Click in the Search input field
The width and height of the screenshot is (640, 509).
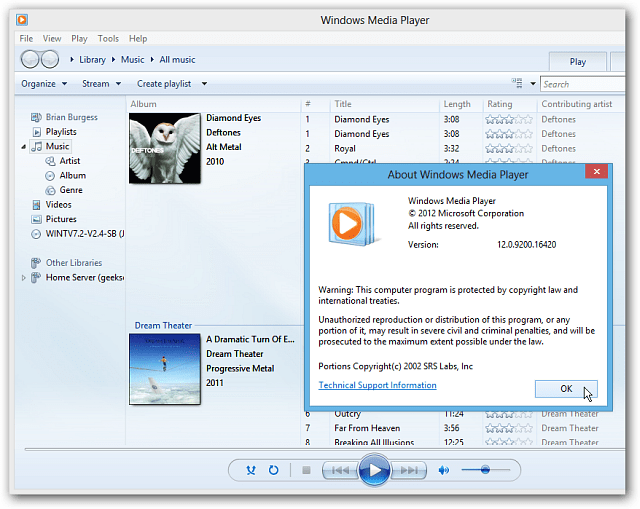coord(582,84)
